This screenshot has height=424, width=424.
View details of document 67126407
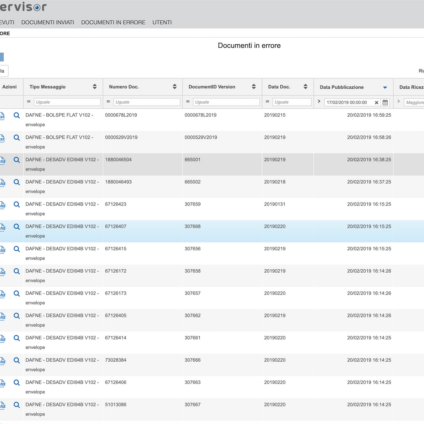pyautogui.click(x=17, y=227)
